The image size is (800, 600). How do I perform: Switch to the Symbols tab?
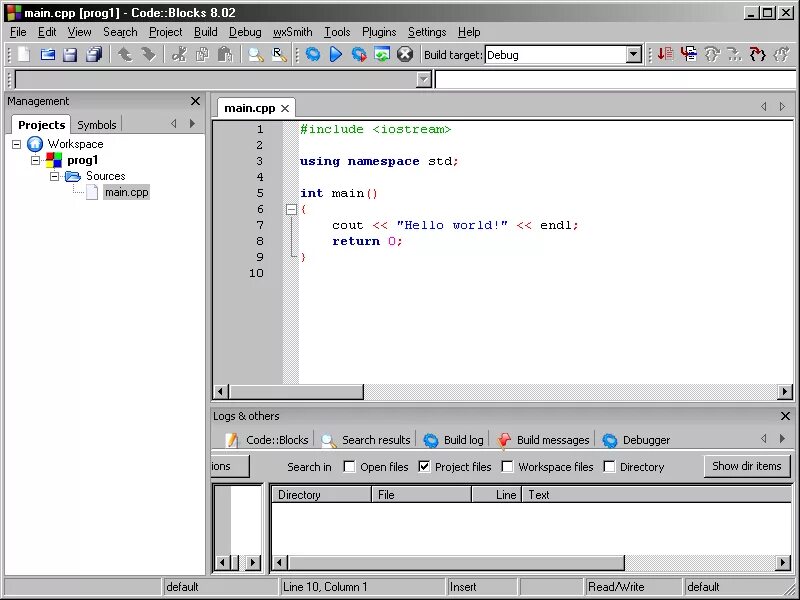coord(96,125)
